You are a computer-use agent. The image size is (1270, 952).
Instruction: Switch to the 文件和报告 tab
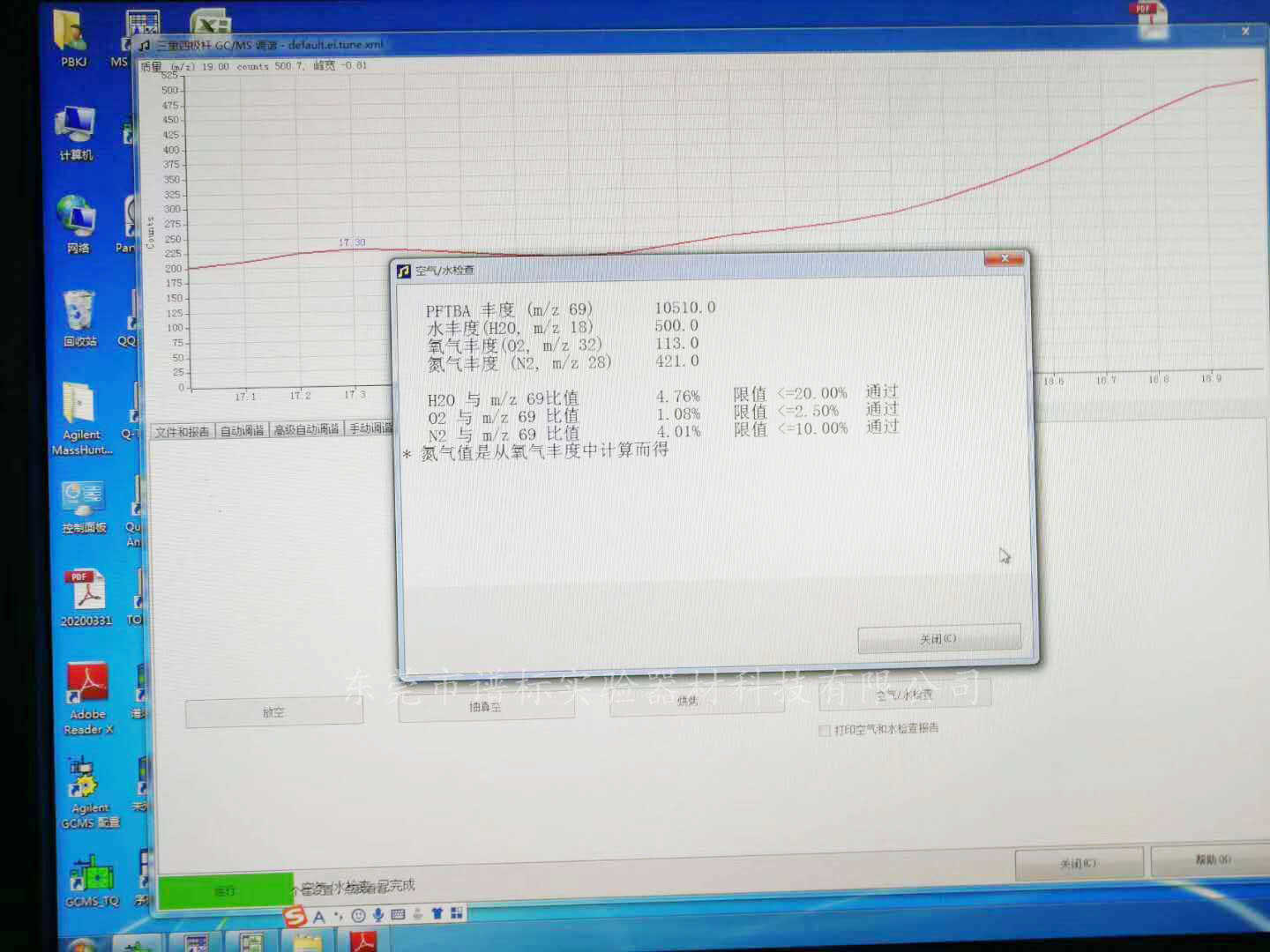pyautogui.click(x=183, y=431)
